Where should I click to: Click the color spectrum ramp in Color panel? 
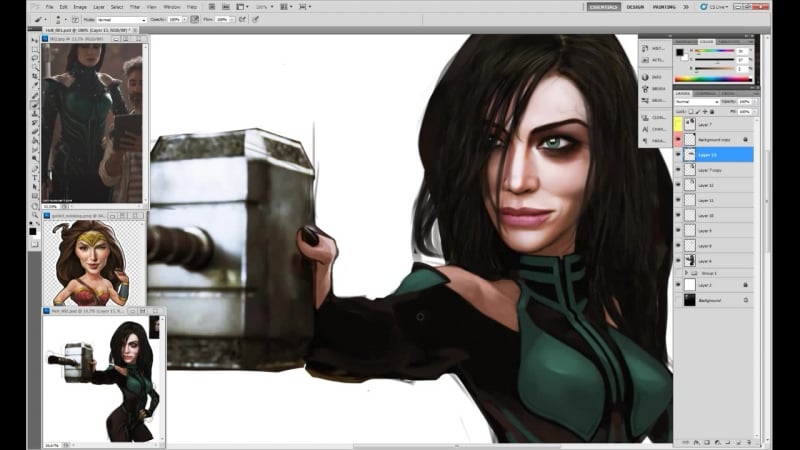point(715,78)
